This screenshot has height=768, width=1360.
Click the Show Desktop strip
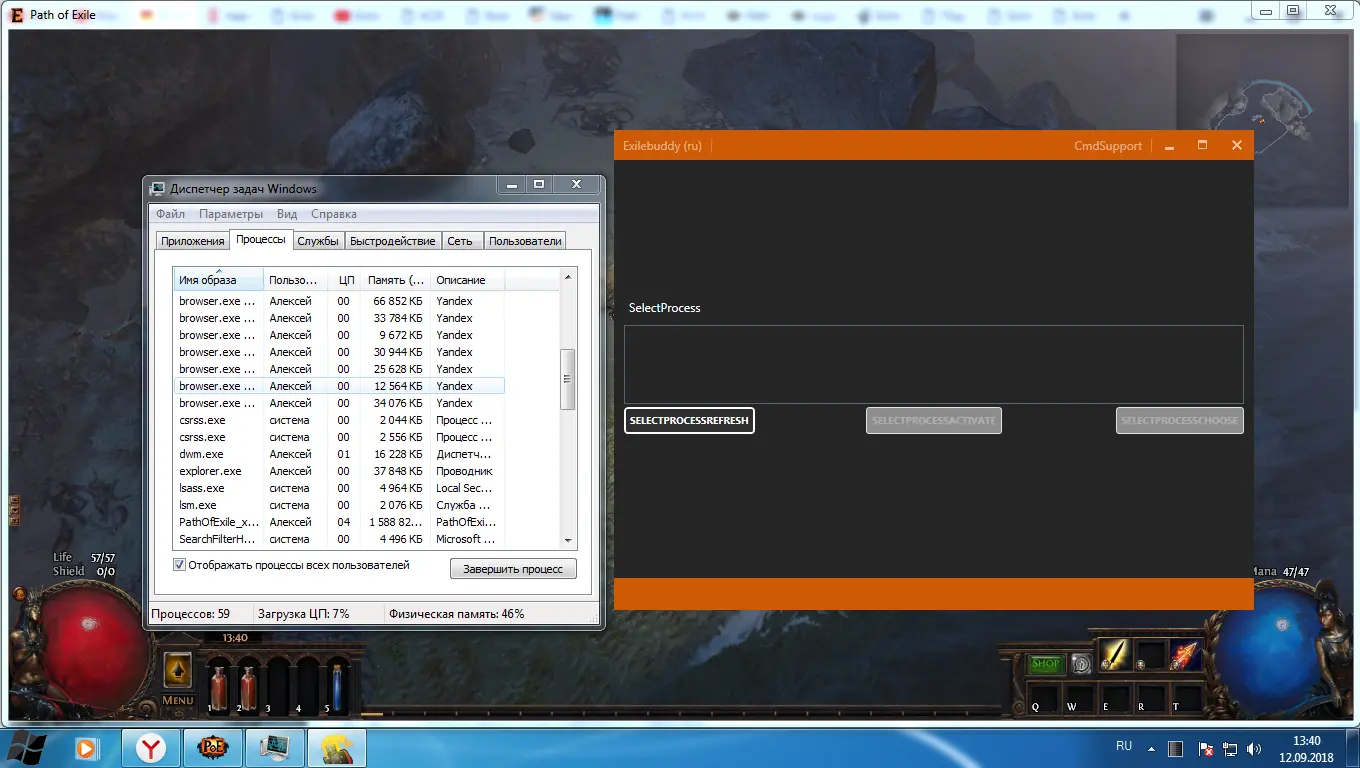(1353, 748)
